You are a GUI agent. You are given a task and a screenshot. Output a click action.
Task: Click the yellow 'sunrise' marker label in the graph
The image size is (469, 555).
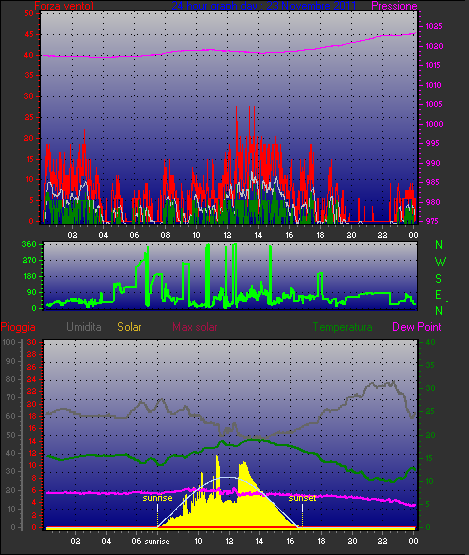tap(157, 498)
